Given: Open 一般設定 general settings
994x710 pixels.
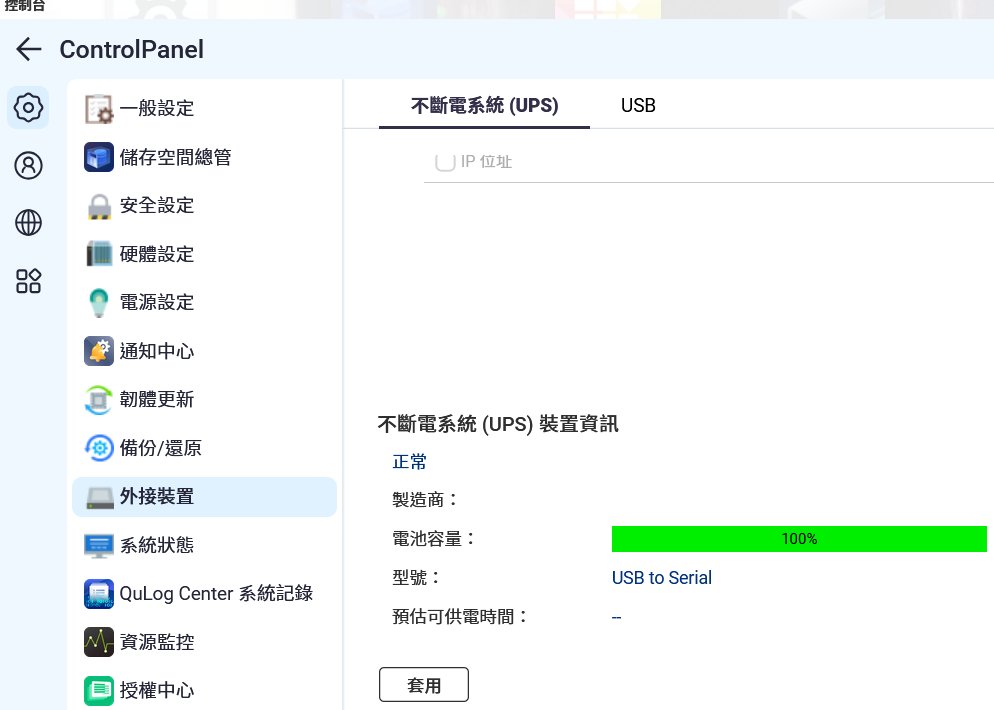Looking at the screenshot, I should coord(157,109).
